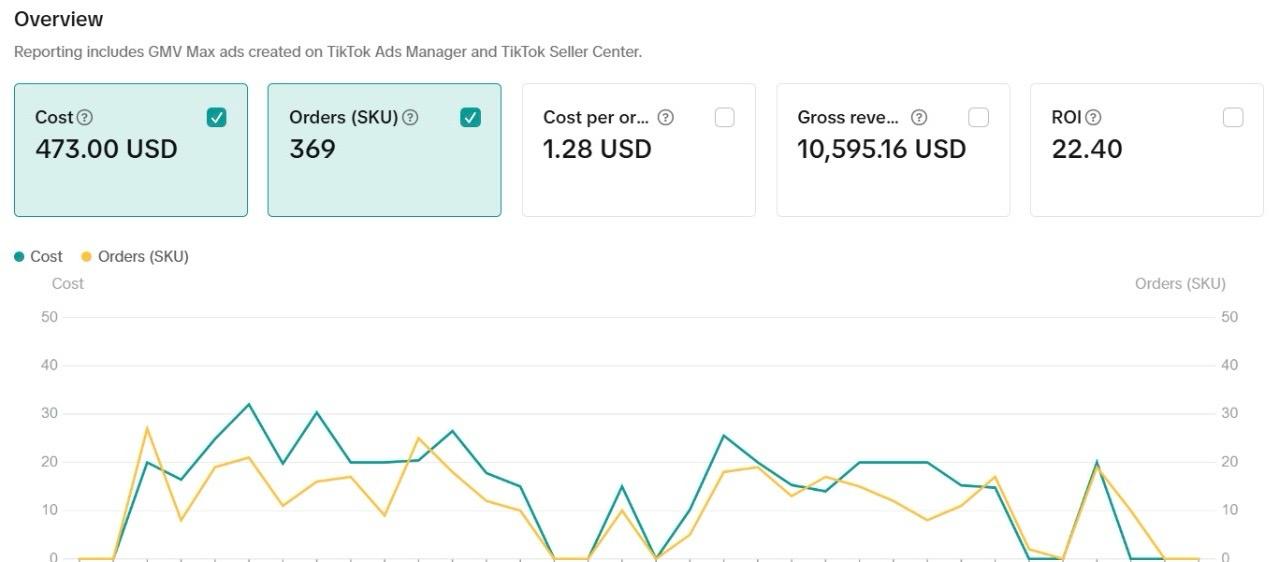Image resolution: width=1278 pixels, height=562 pixels.
Task: Click the 10,595.16 USD gross revenue value
Action: [x=881, y=149]
